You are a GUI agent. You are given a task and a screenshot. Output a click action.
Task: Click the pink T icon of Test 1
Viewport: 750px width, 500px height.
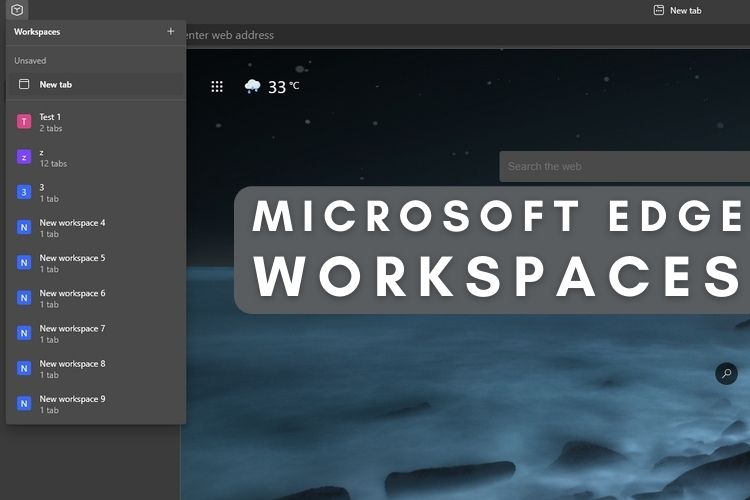tap(24, 122)
